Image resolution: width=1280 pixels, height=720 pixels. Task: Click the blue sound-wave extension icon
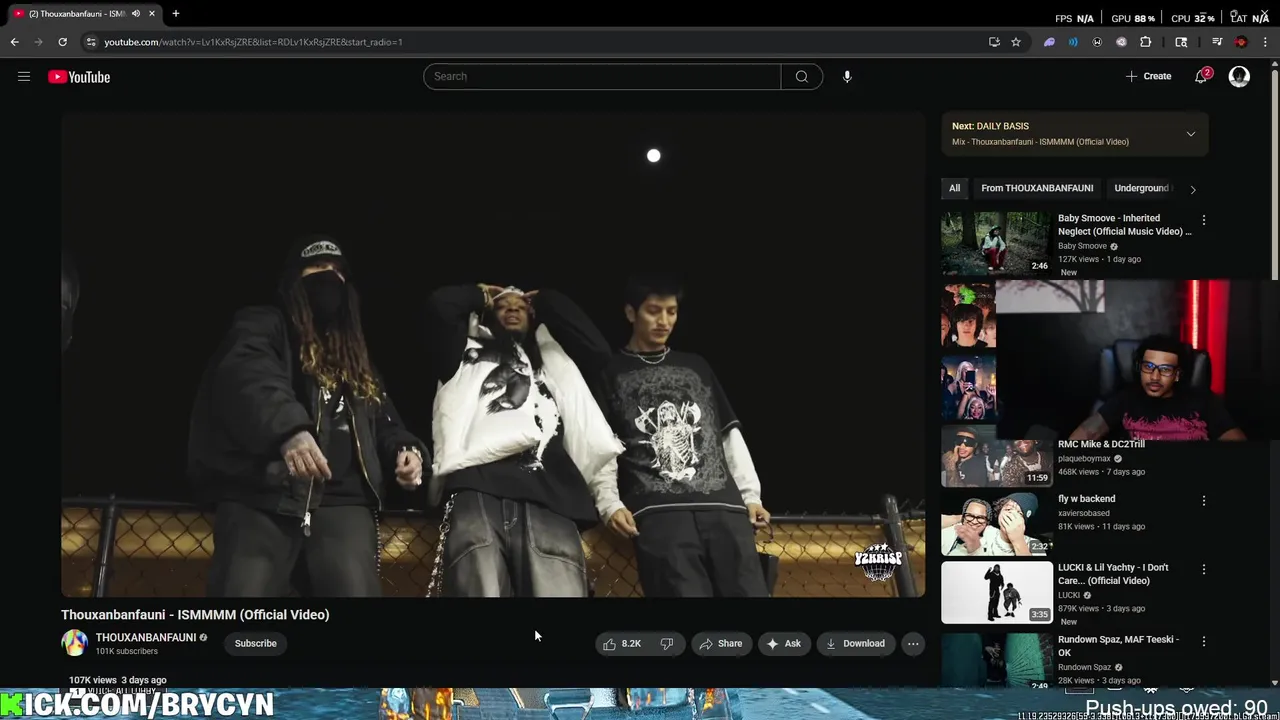point(1073,42)
